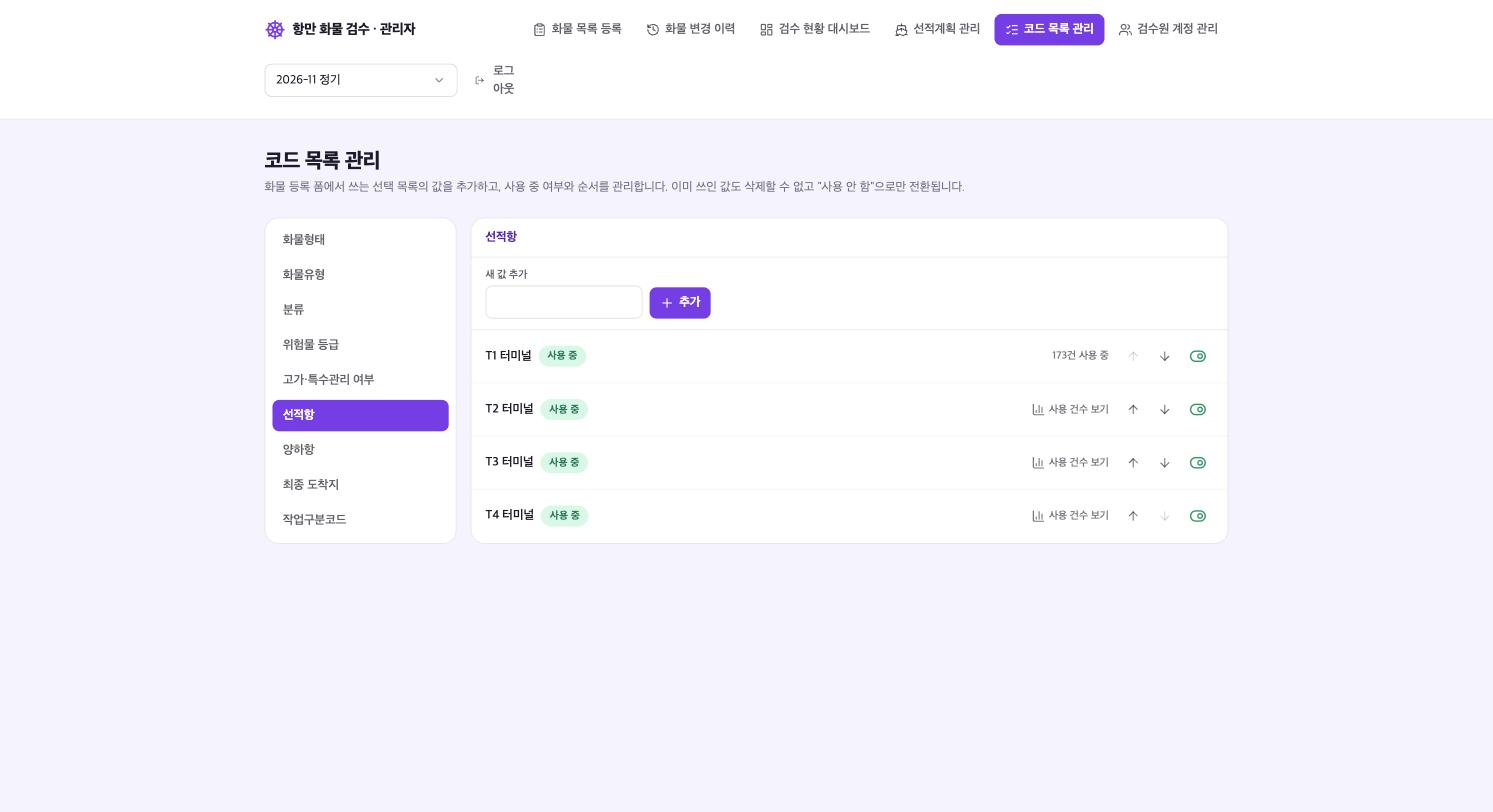This screenshot has height=812, width=1493.
Task: Move T2 터미널 up in order
Action: [x=1133, y=410]
